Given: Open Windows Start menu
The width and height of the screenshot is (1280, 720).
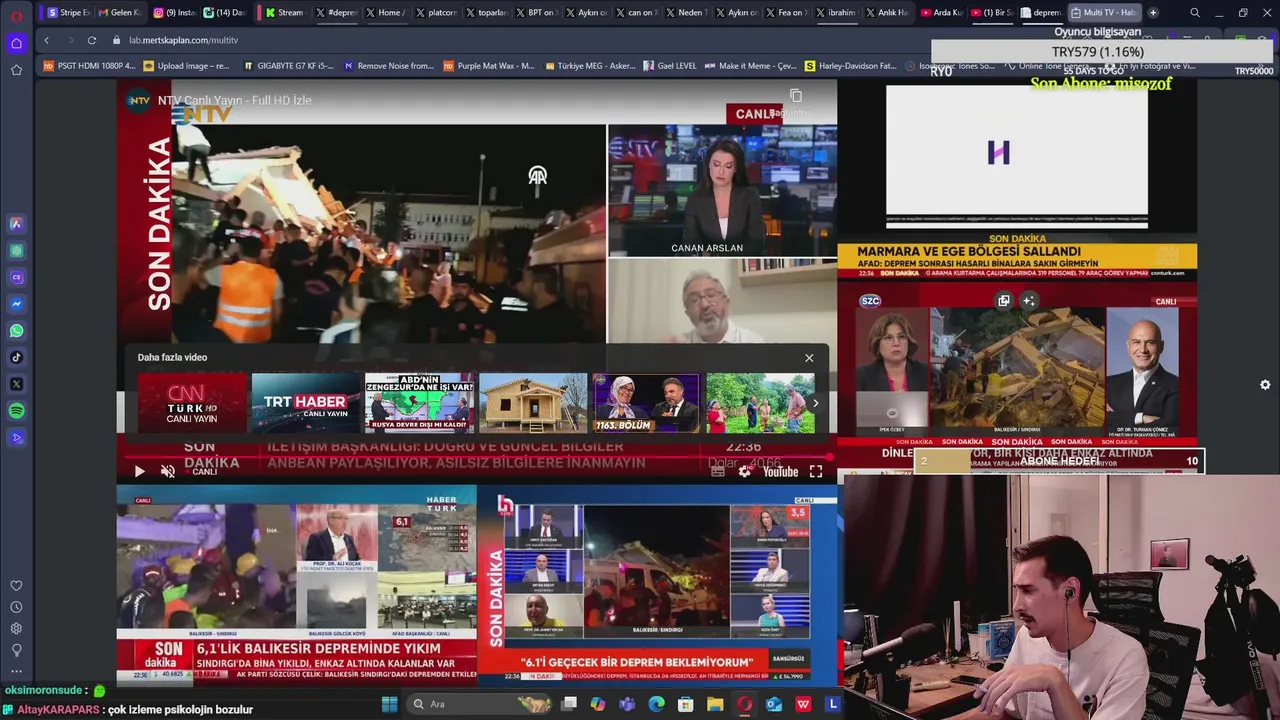Looking at the screenshot, I should point(390,704).
